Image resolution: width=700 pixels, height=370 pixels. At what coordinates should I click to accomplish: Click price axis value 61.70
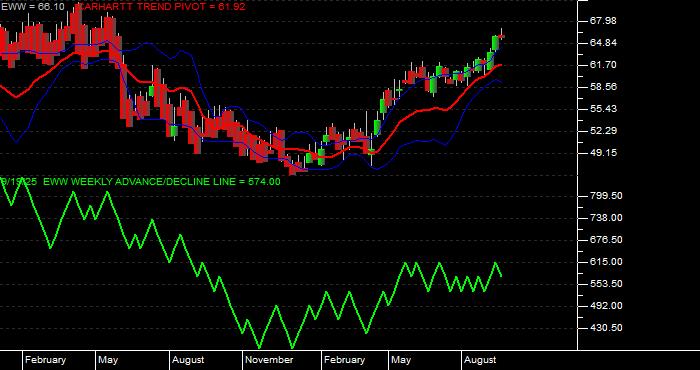tap(602, 65)
